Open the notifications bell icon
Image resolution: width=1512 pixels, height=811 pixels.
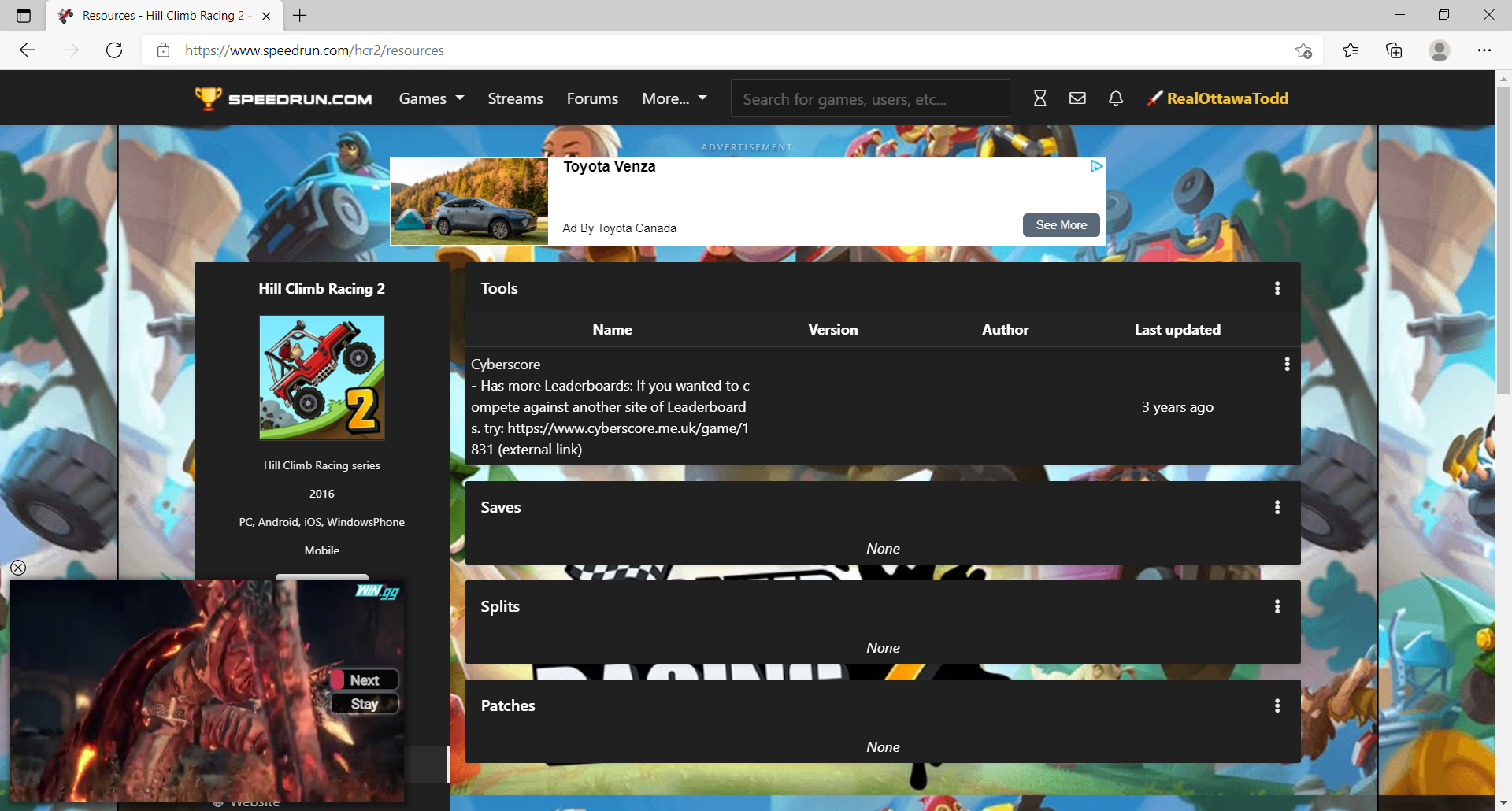pyautogui.click(x=1115, y=98)
